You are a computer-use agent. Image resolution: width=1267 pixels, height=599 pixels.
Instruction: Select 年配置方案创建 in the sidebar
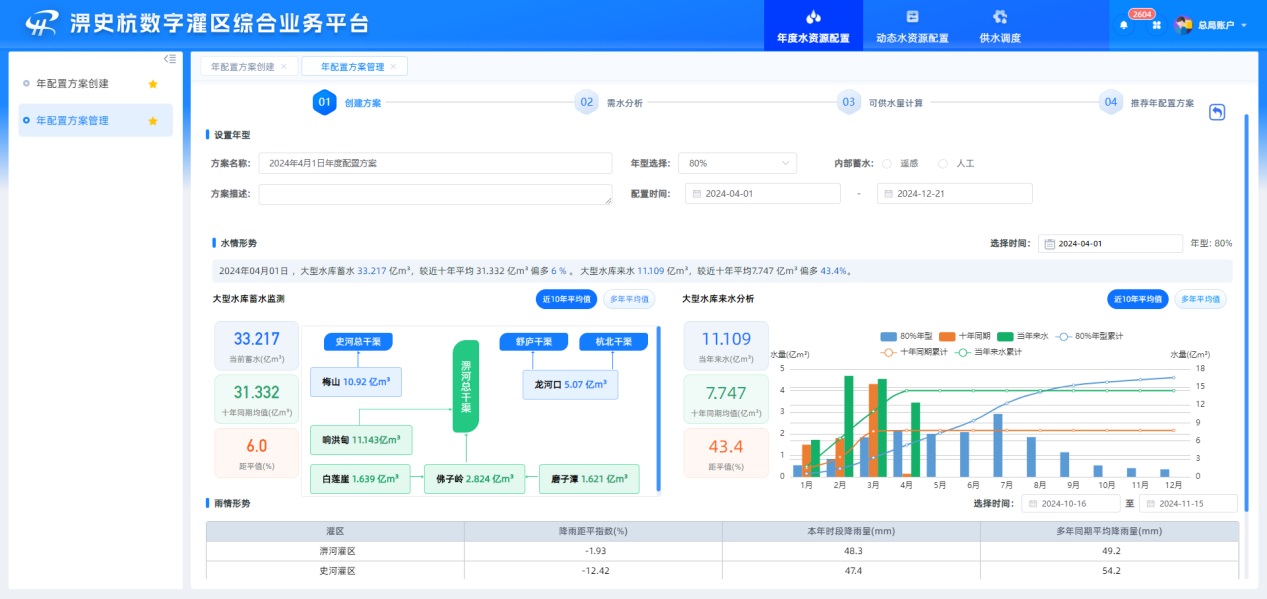pyautogui.click(x=72, y=84)
